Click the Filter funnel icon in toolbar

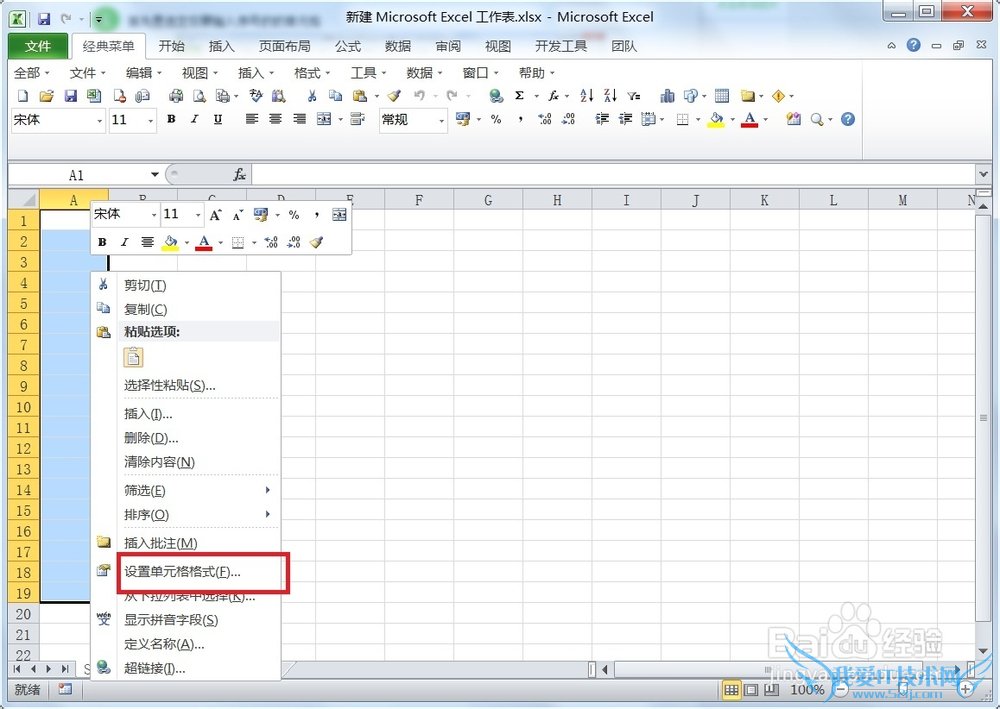(633, 96)
